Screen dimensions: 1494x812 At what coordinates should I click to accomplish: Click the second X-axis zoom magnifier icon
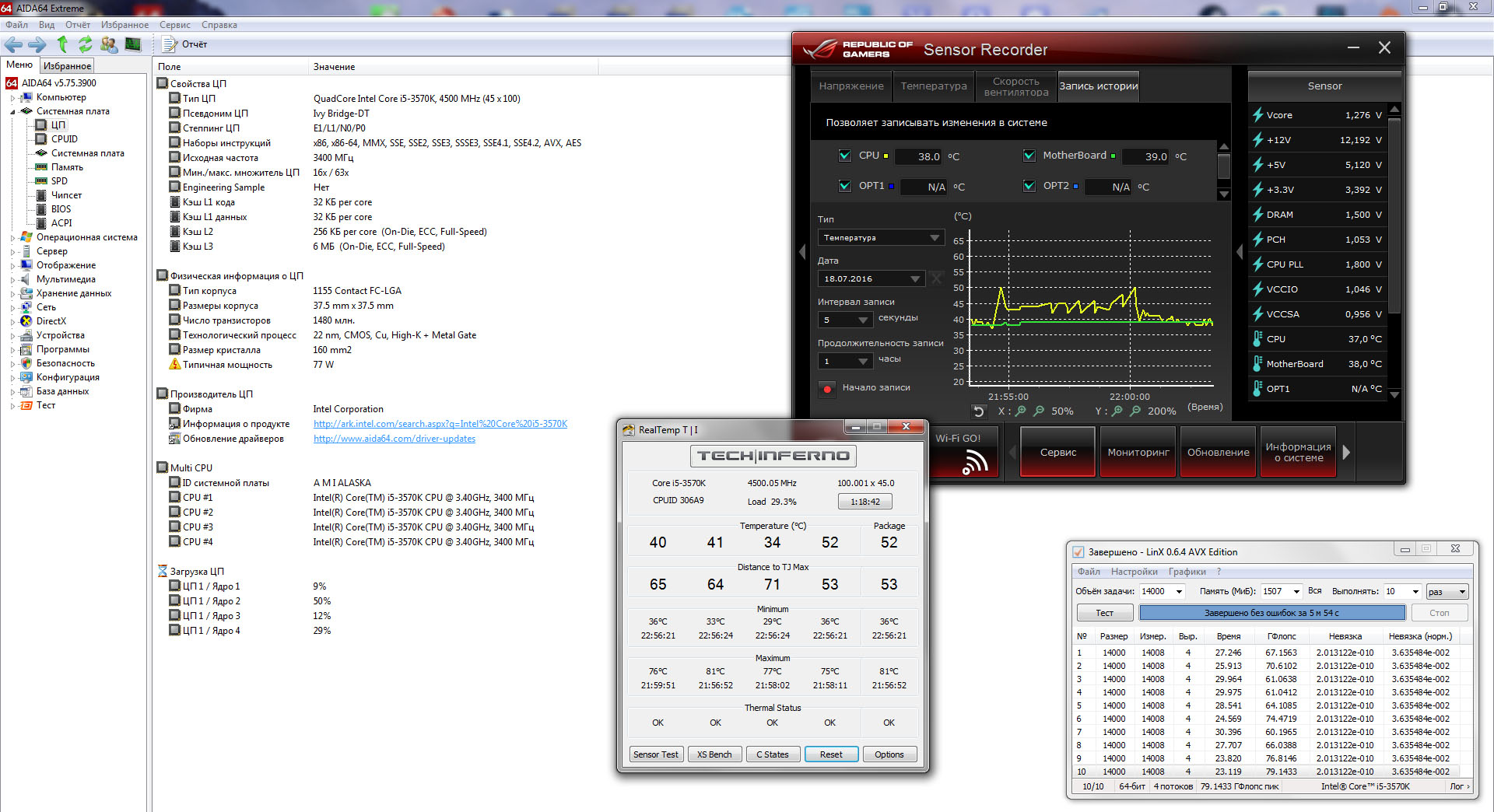point(1039,411)
